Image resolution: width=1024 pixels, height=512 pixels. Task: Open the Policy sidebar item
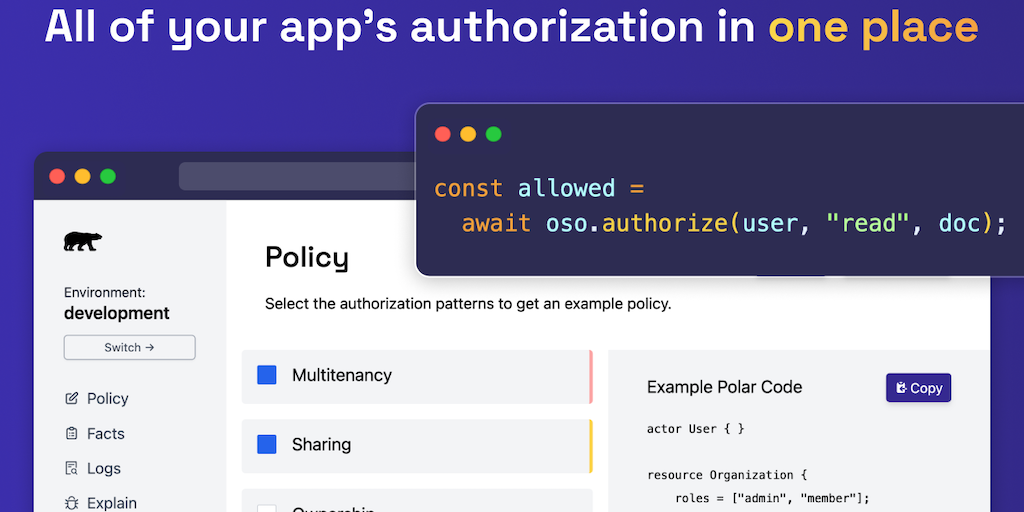(97, 398)
